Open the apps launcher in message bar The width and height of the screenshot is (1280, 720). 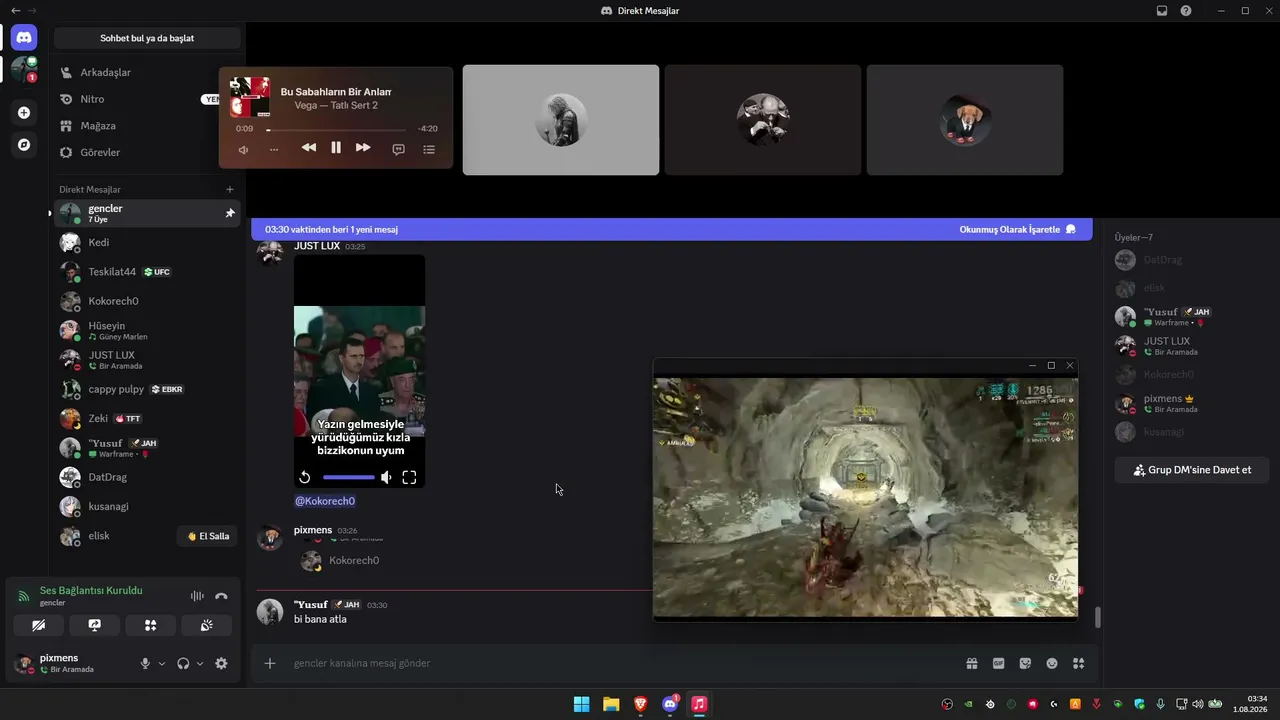[1079, 663]
